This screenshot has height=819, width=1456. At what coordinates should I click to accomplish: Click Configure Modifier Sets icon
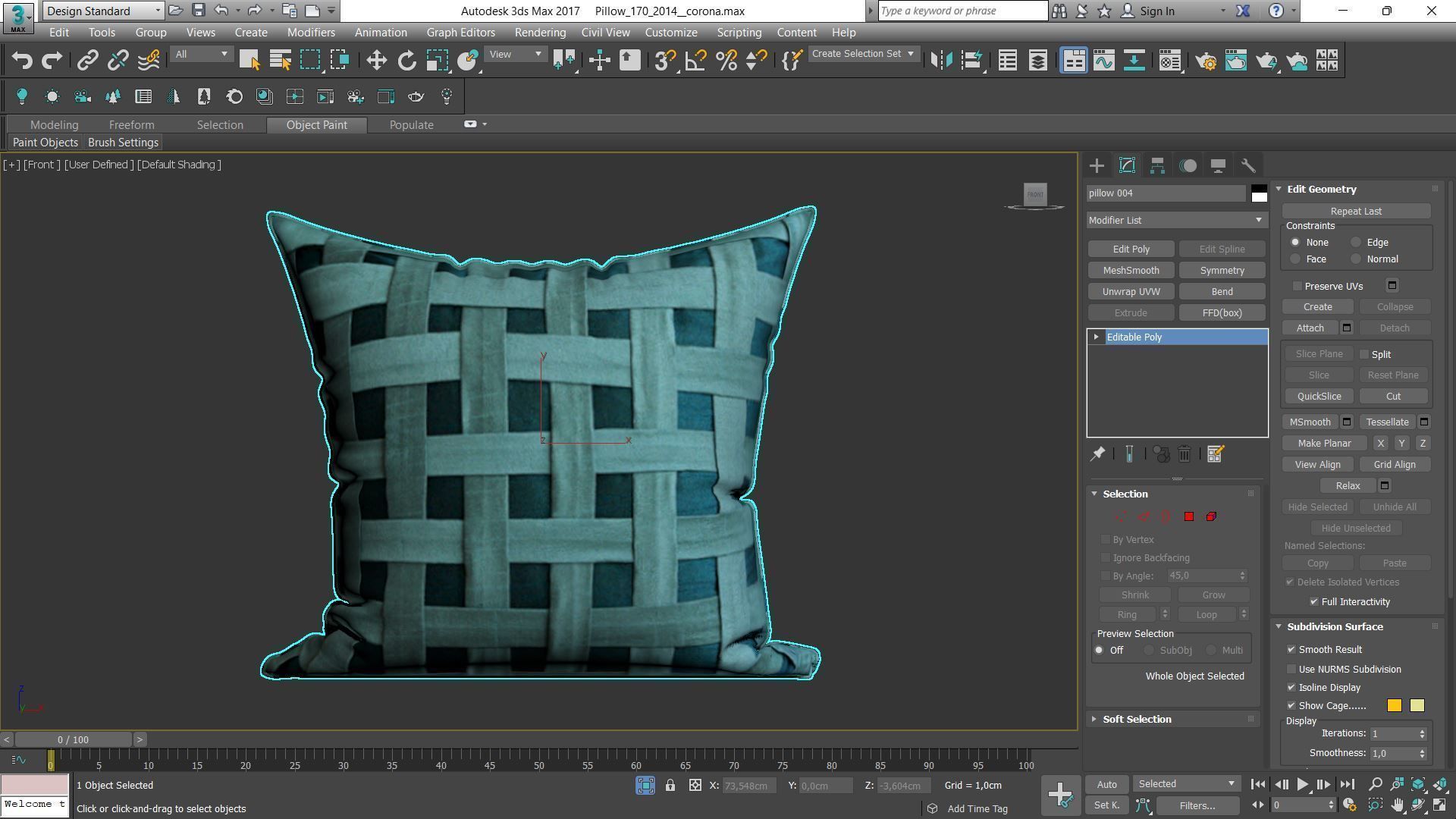tap(1215, 454)
